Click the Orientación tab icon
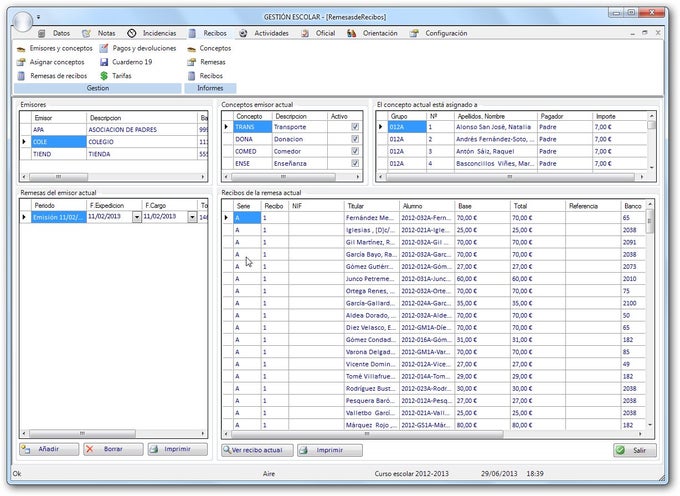This screenshot has height=496, width=680. 351,33
